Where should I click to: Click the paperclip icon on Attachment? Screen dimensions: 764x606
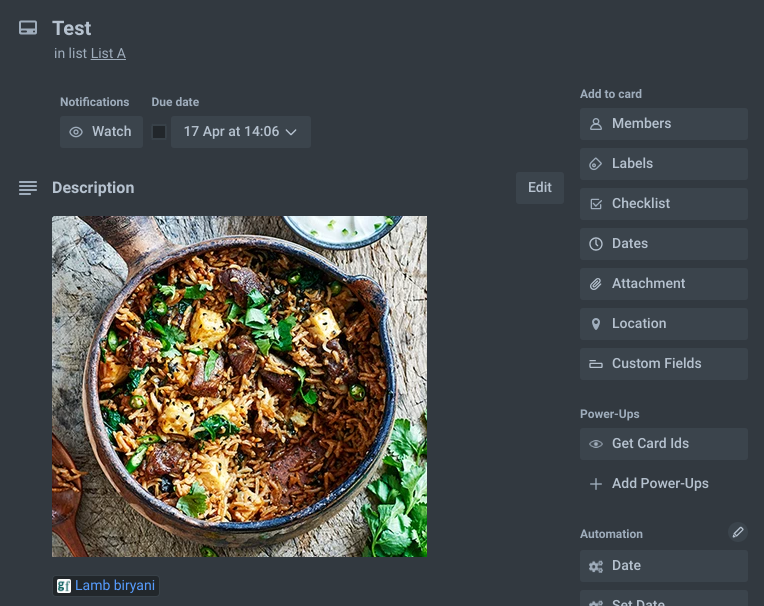pos(596,284)
